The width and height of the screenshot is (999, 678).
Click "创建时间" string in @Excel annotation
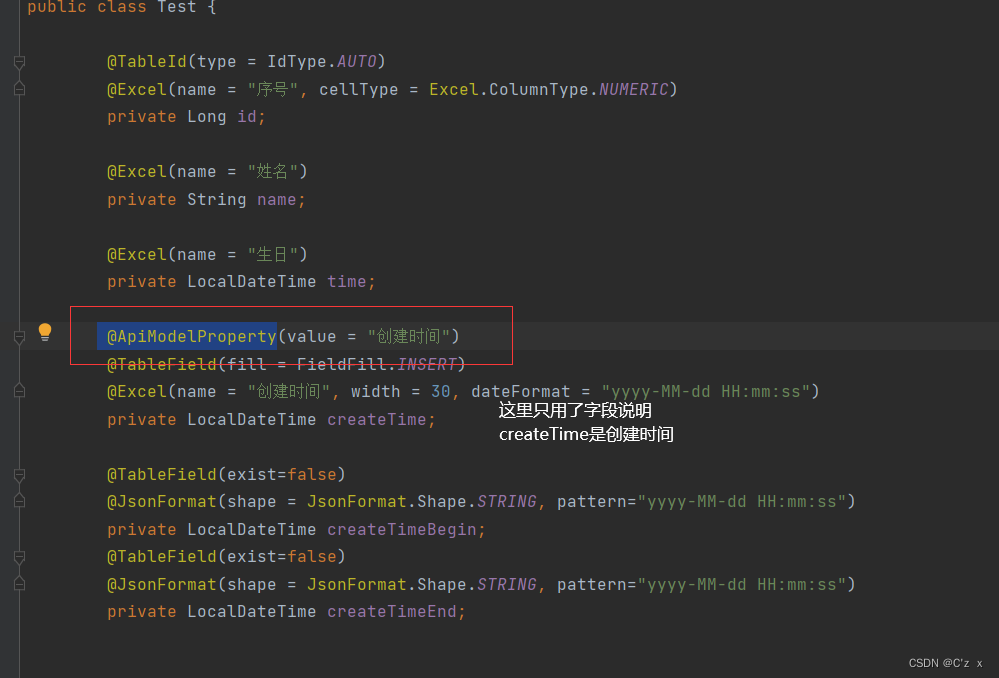coord(289,391)
